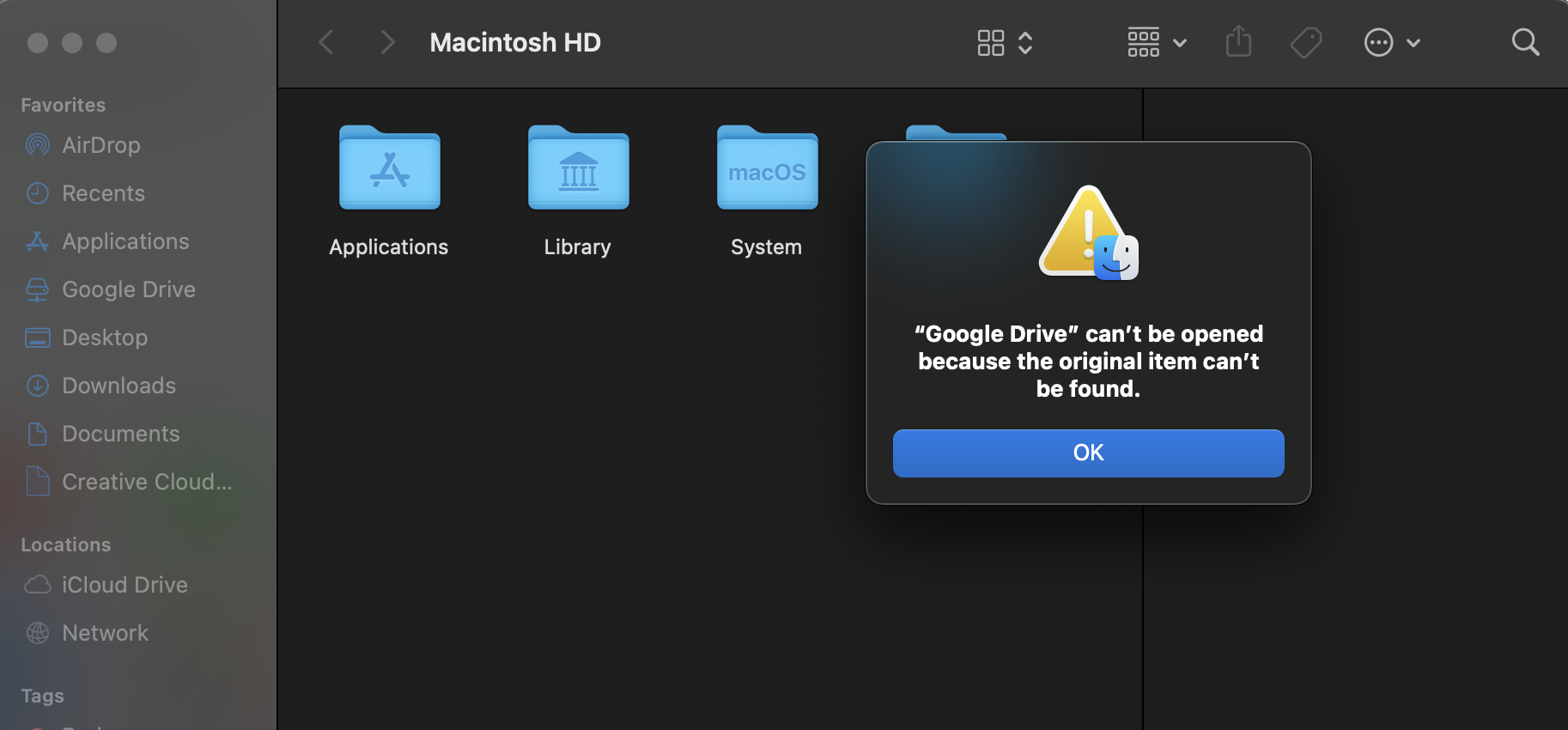This screenshot has width=1568, height=730.
Task: Click the Recents clock icon
Action: tap(38, 193)
